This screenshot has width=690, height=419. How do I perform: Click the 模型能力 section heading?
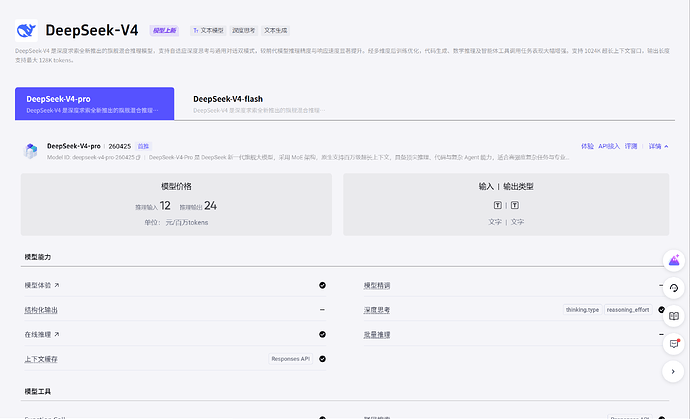click(38, 257)
